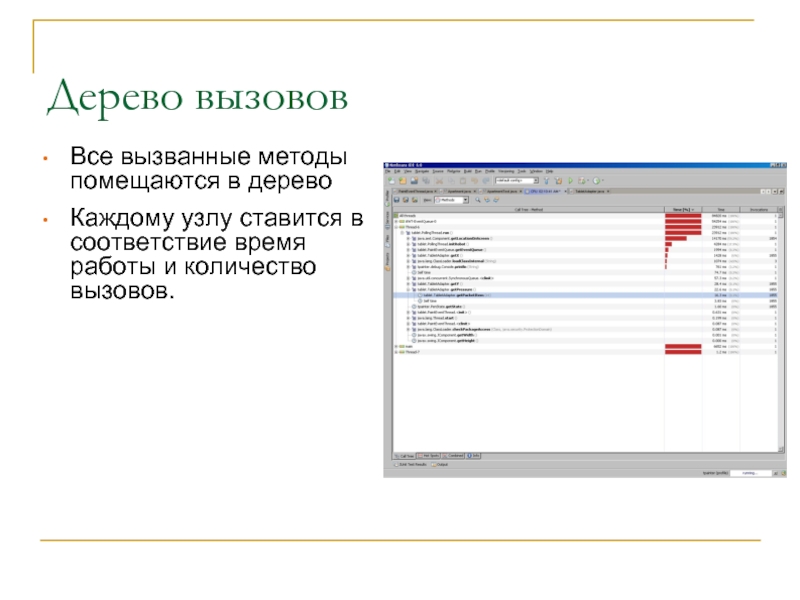Click the Call Tree - Method column header
This screenshot has height=600, width=800.
529,210
